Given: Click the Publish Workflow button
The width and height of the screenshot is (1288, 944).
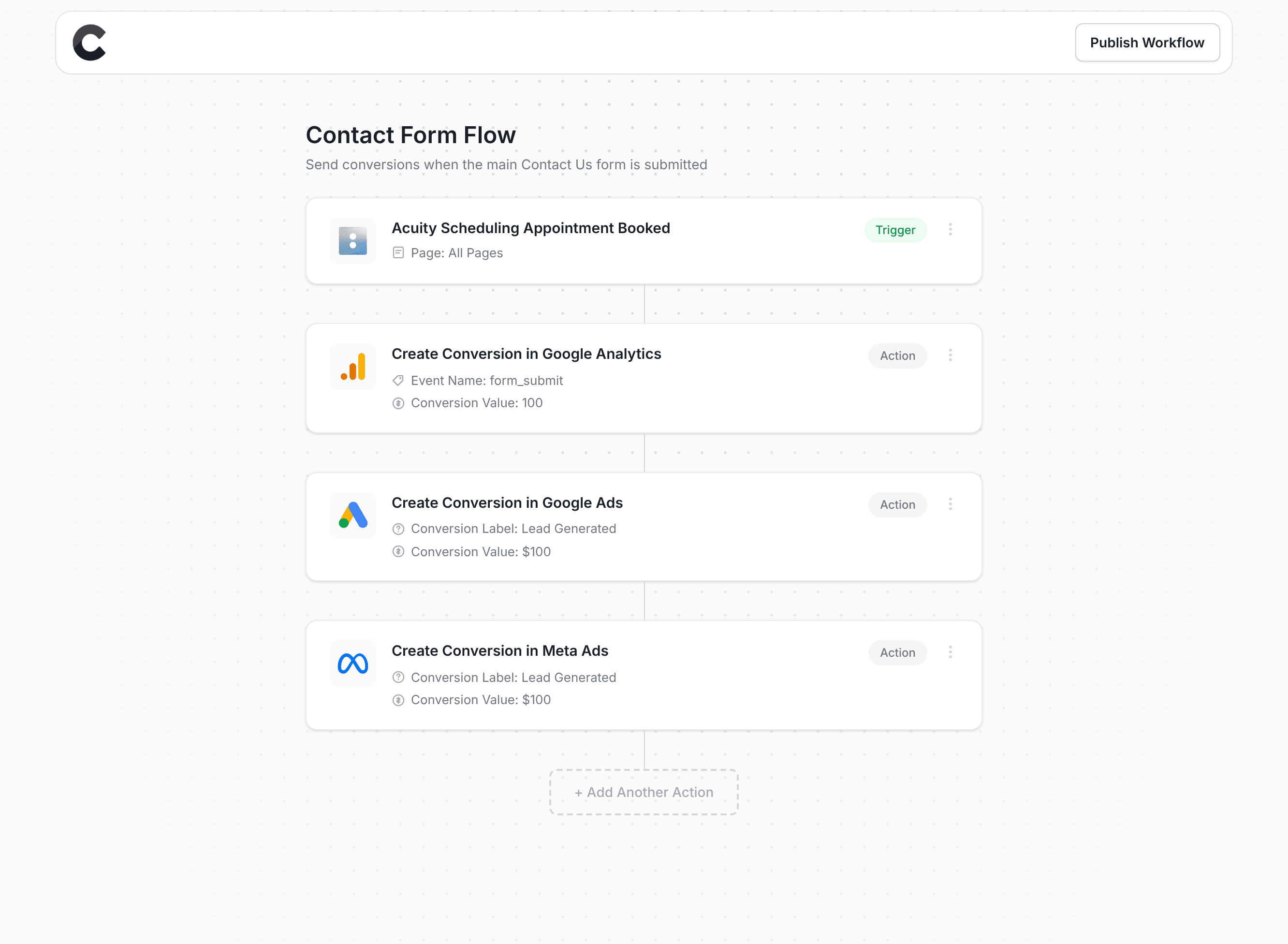Looking at the screenshot, I should click(1147, 42).
